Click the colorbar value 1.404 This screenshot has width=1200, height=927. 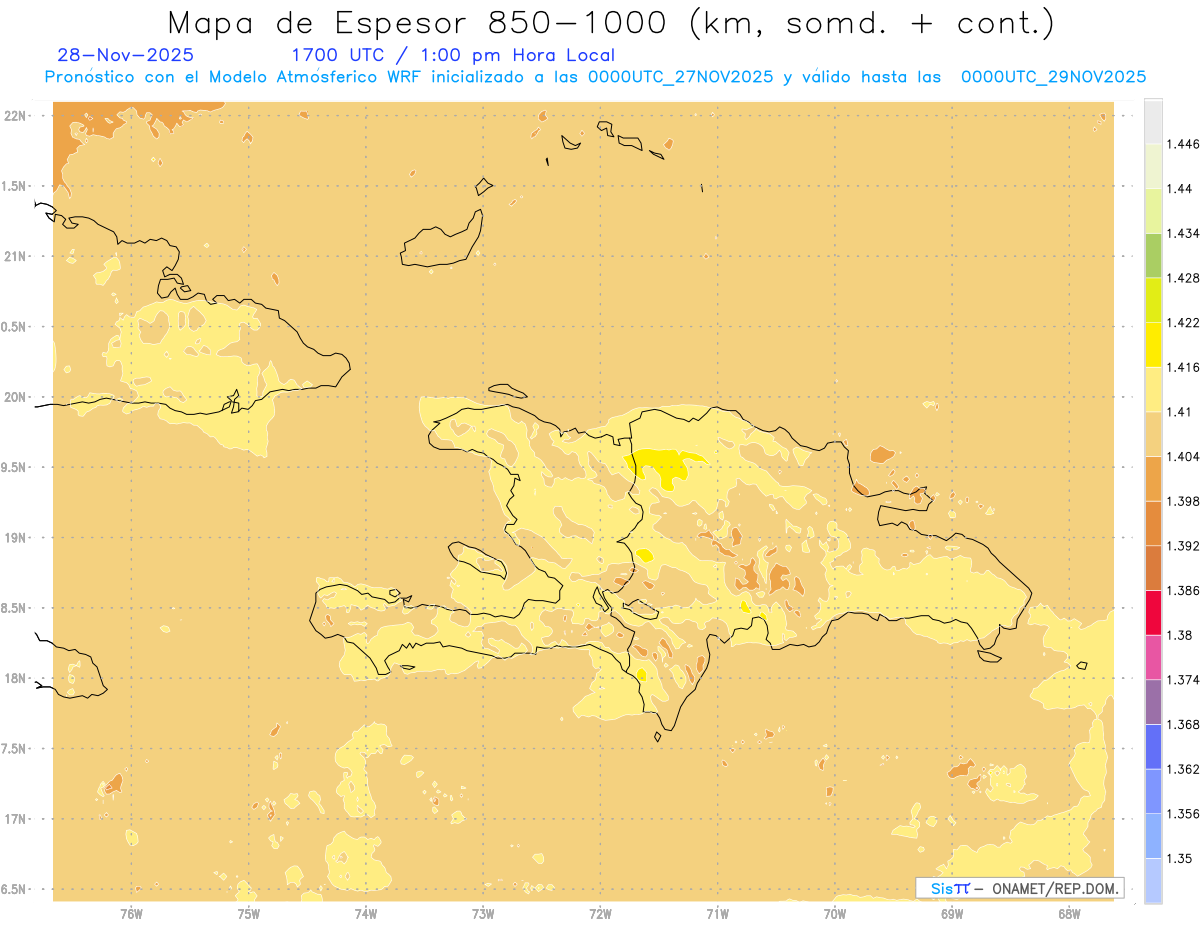pos(1183,456)
